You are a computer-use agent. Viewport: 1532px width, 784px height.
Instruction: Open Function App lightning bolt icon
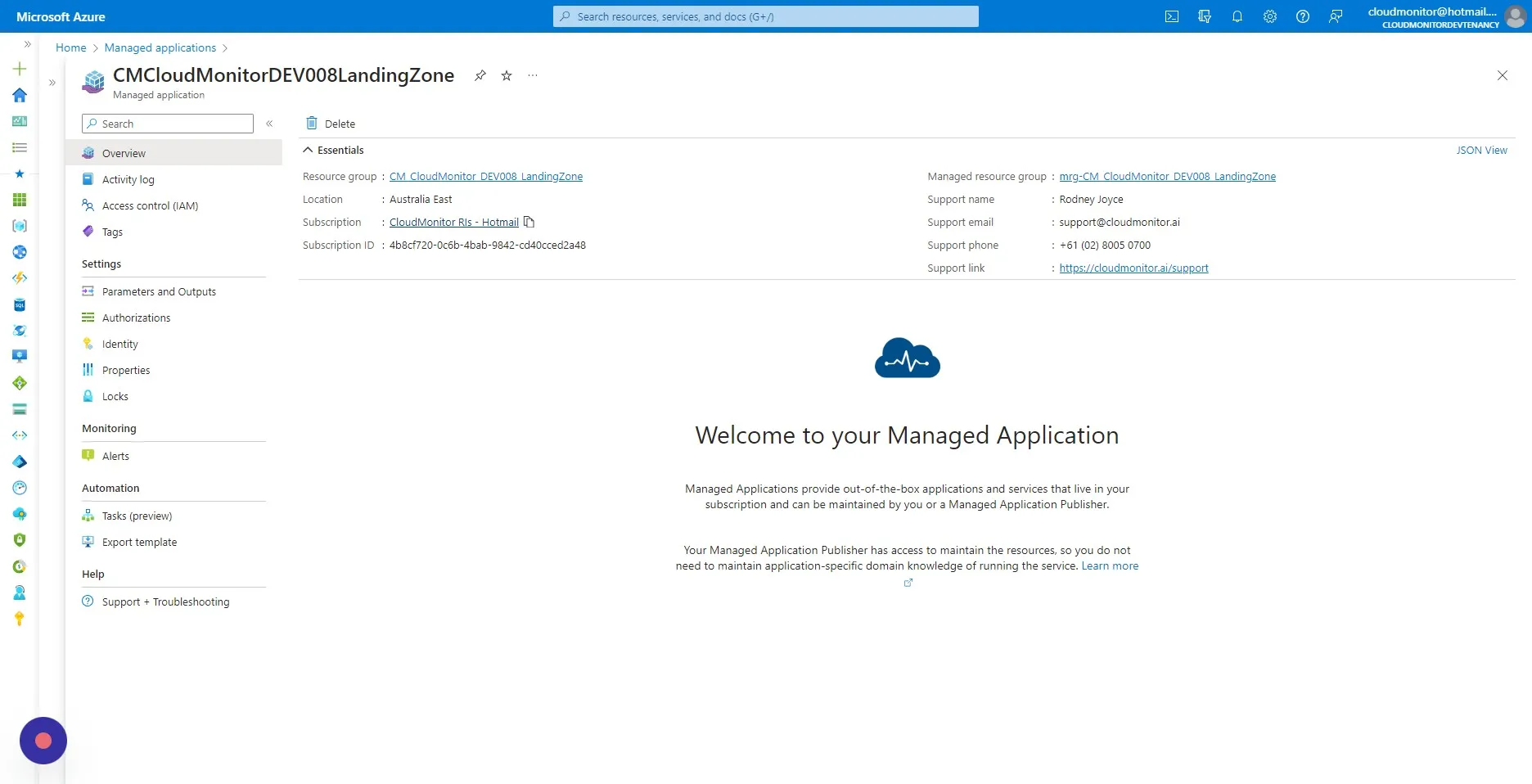[x=20, y=278]
